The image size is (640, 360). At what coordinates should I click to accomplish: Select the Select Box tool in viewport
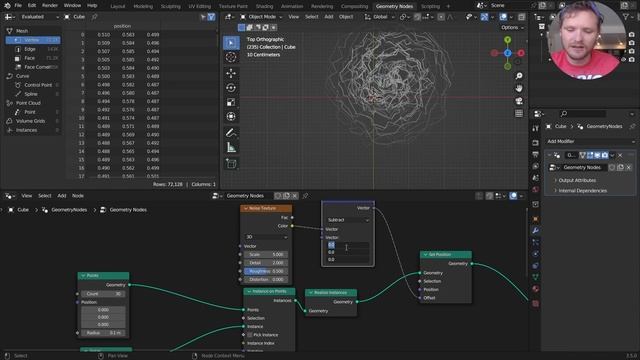tap(231, 43)
